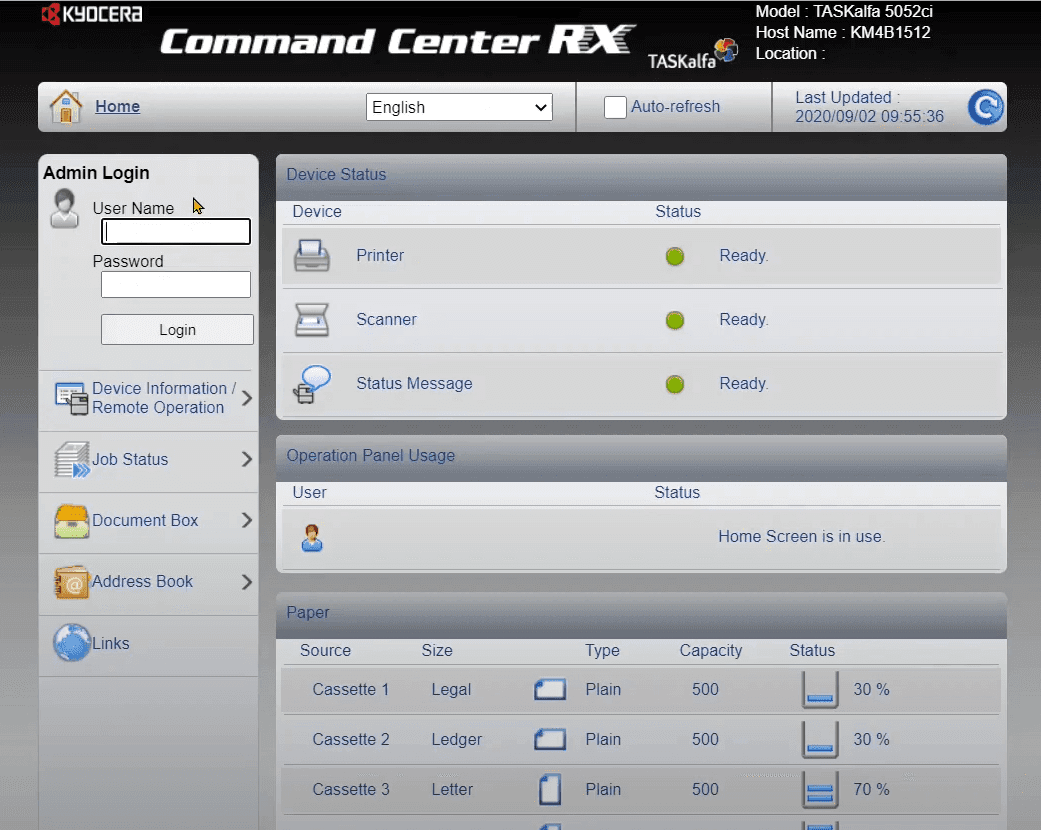This screenshot has height=830, width=1041.
Task: Click the "Letter" size cell
Action: 452,789
